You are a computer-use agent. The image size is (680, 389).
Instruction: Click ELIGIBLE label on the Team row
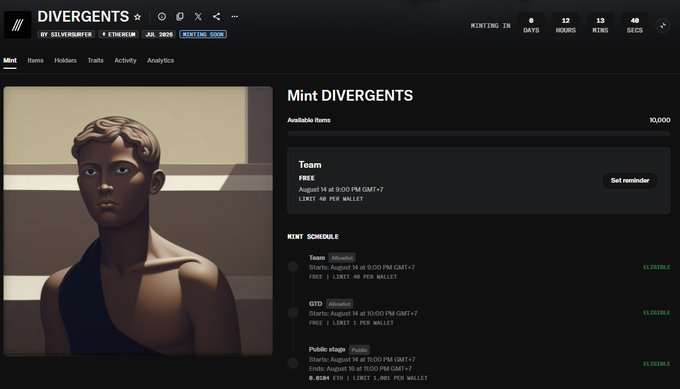point(656,267)
